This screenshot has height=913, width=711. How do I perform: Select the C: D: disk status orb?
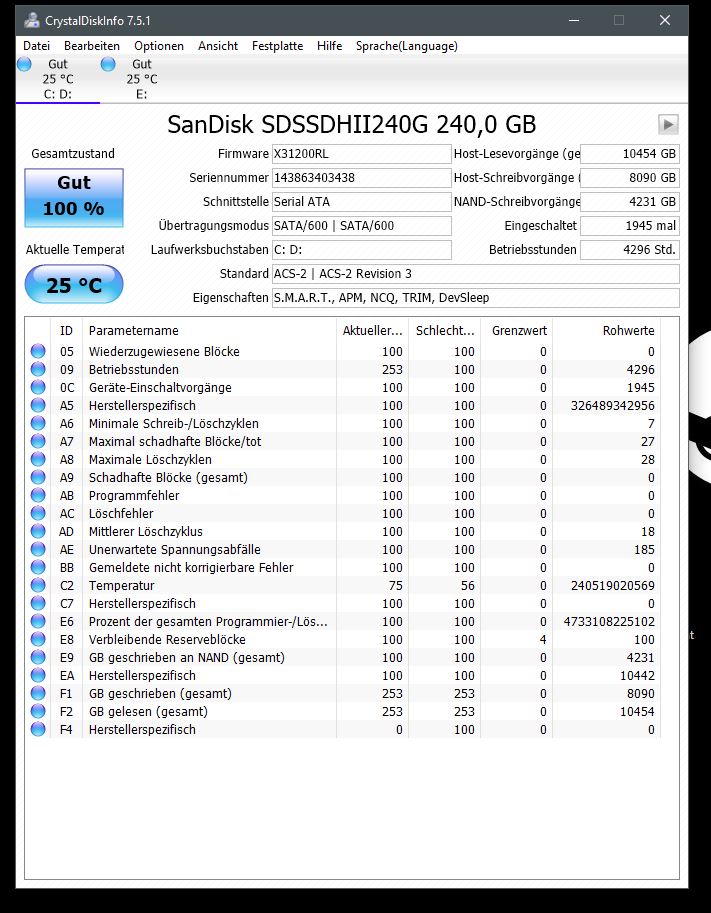pos(24,64)
